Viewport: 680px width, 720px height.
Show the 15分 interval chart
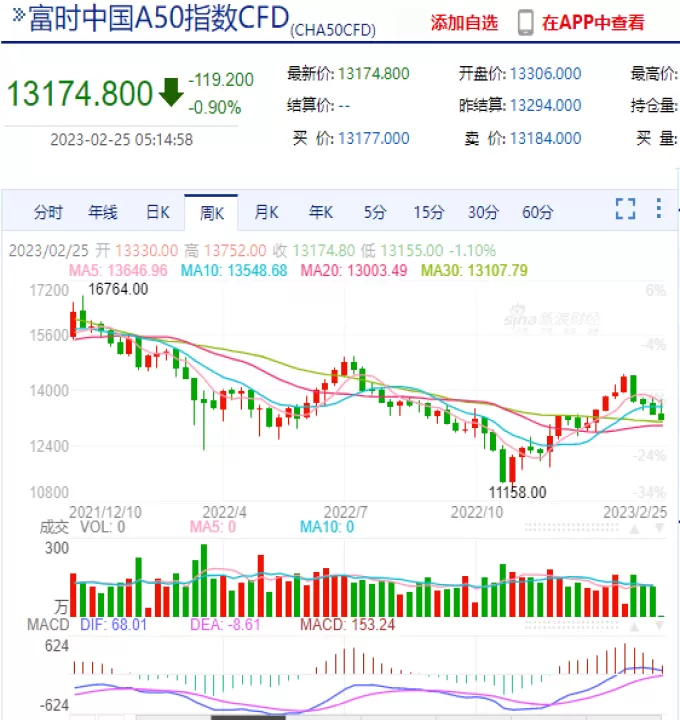[429, 212]
